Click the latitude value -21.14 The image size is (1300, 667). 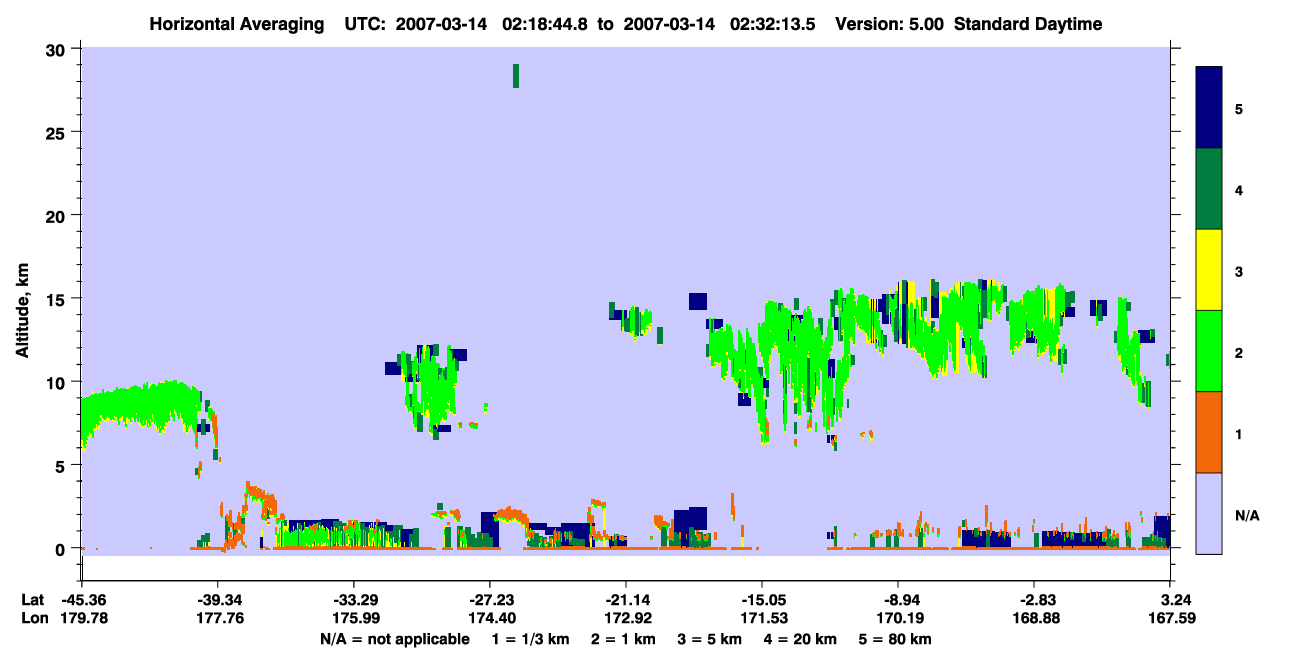pyautogui.click(x=626, y=600)
